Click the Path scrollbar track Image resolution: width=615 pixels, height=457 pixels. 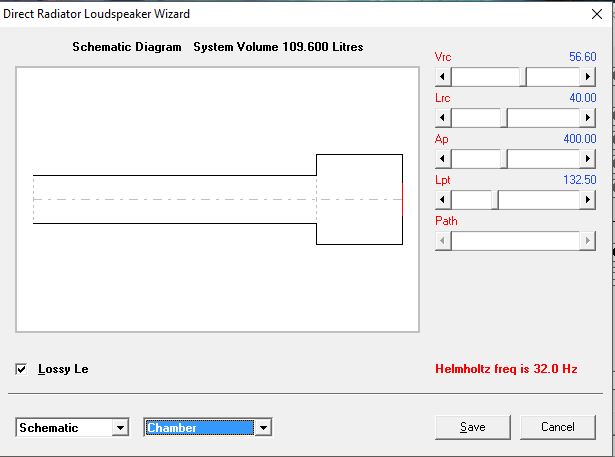515,240
